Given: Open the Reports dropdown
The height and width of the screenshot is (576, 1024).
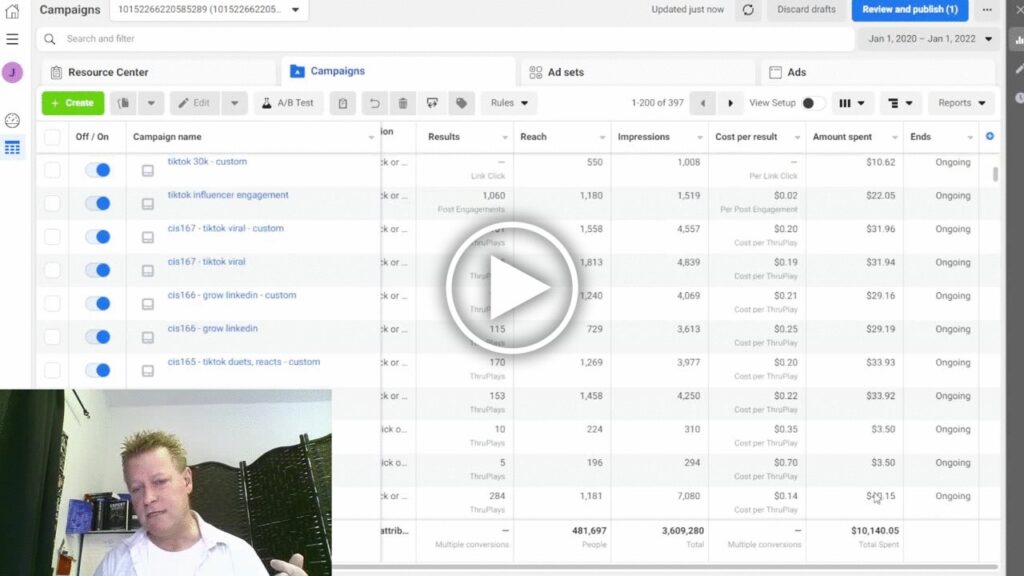Looking at the screenshot, I should (961, 103).
